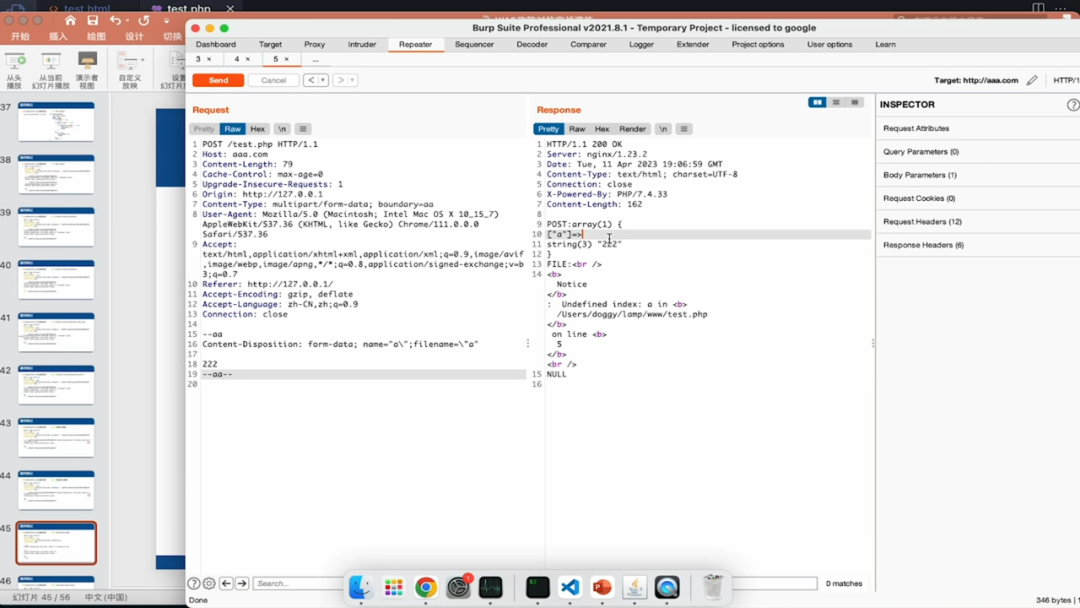The width and height of the screenshot is (1080, 608).
Task: Click the request search help icon
Action: (x=194, y=583)
